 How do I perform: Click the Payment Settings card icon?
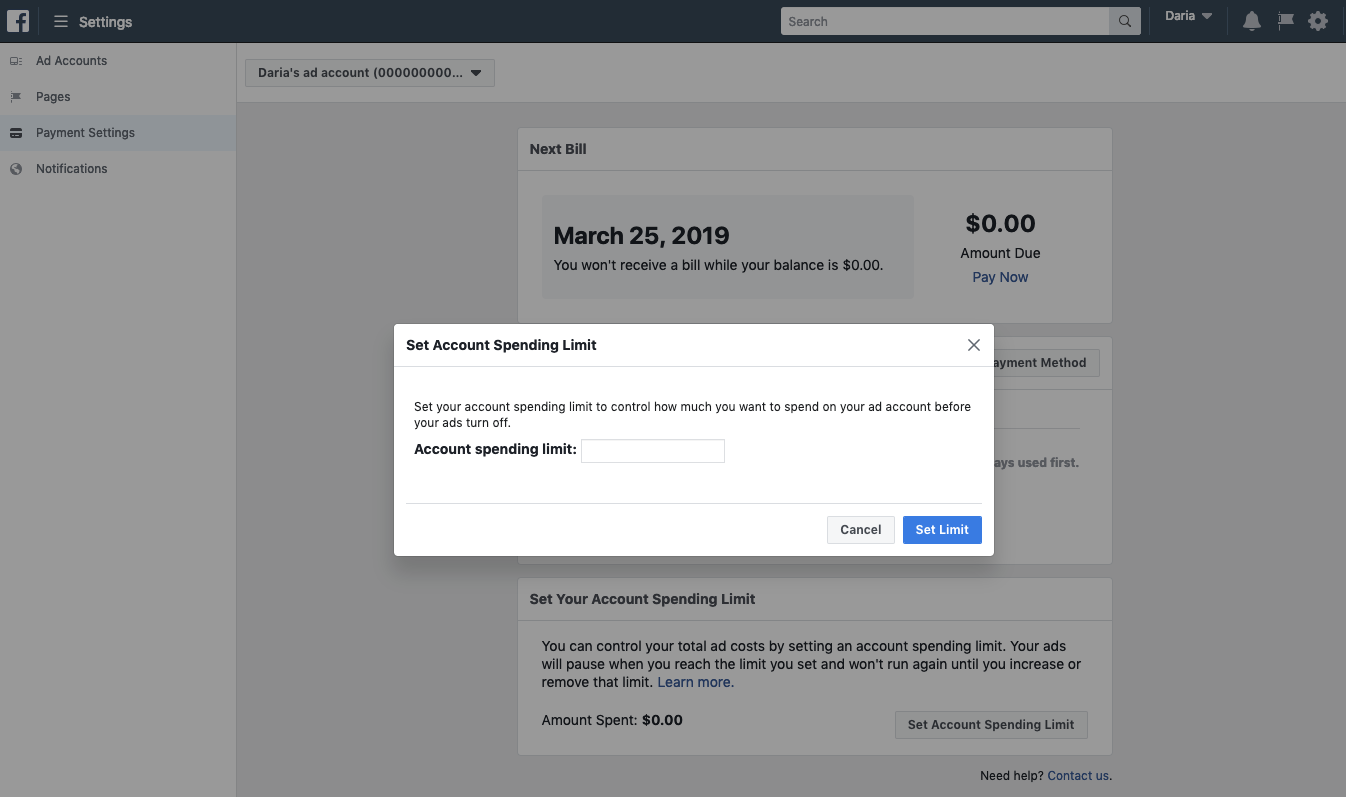tap(16, 133)
